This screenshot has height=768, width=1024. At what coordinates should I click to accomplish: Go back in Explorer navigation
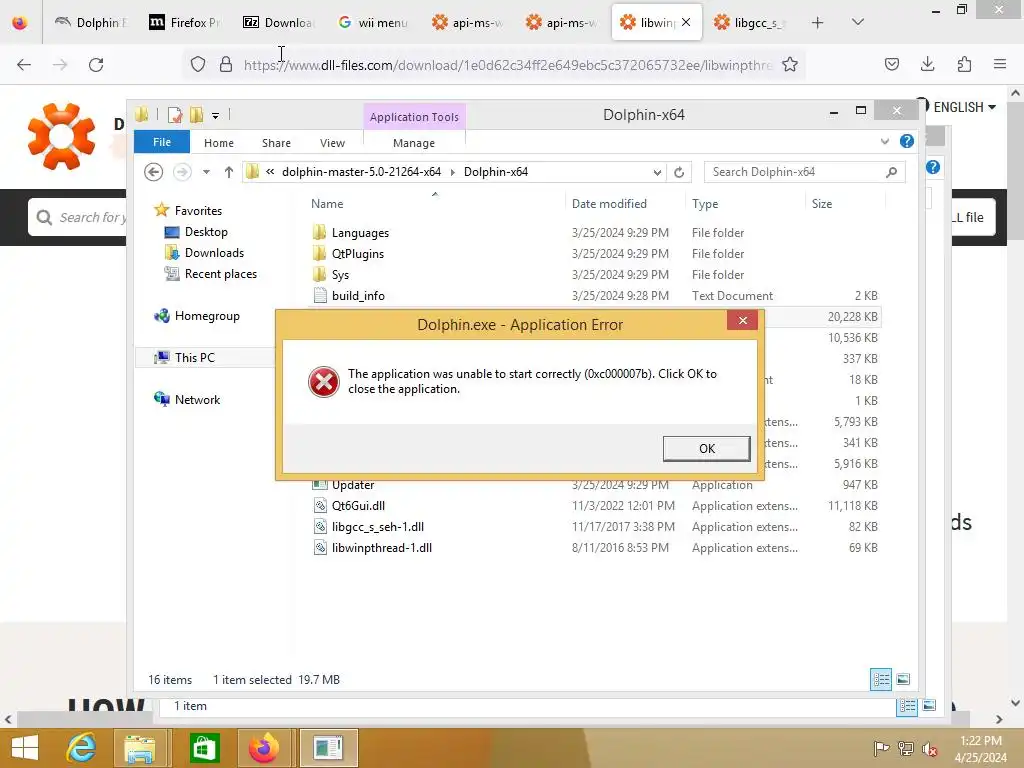pyautogui.click(x=153, y=172)
